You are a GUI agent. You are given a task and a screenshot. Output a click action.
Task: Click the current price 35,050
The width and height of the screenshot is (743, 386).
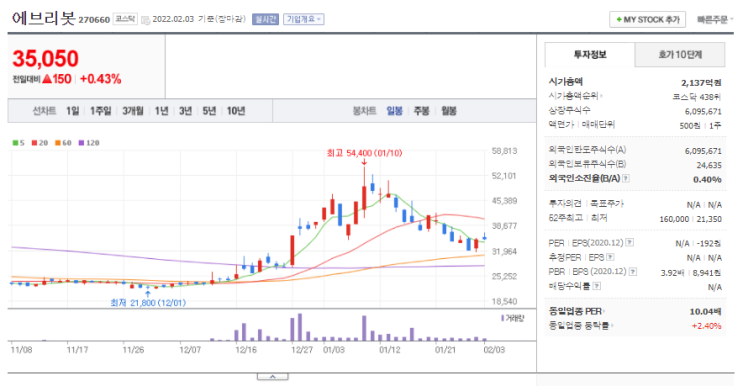pyautogui.click(x=45, y=59)
